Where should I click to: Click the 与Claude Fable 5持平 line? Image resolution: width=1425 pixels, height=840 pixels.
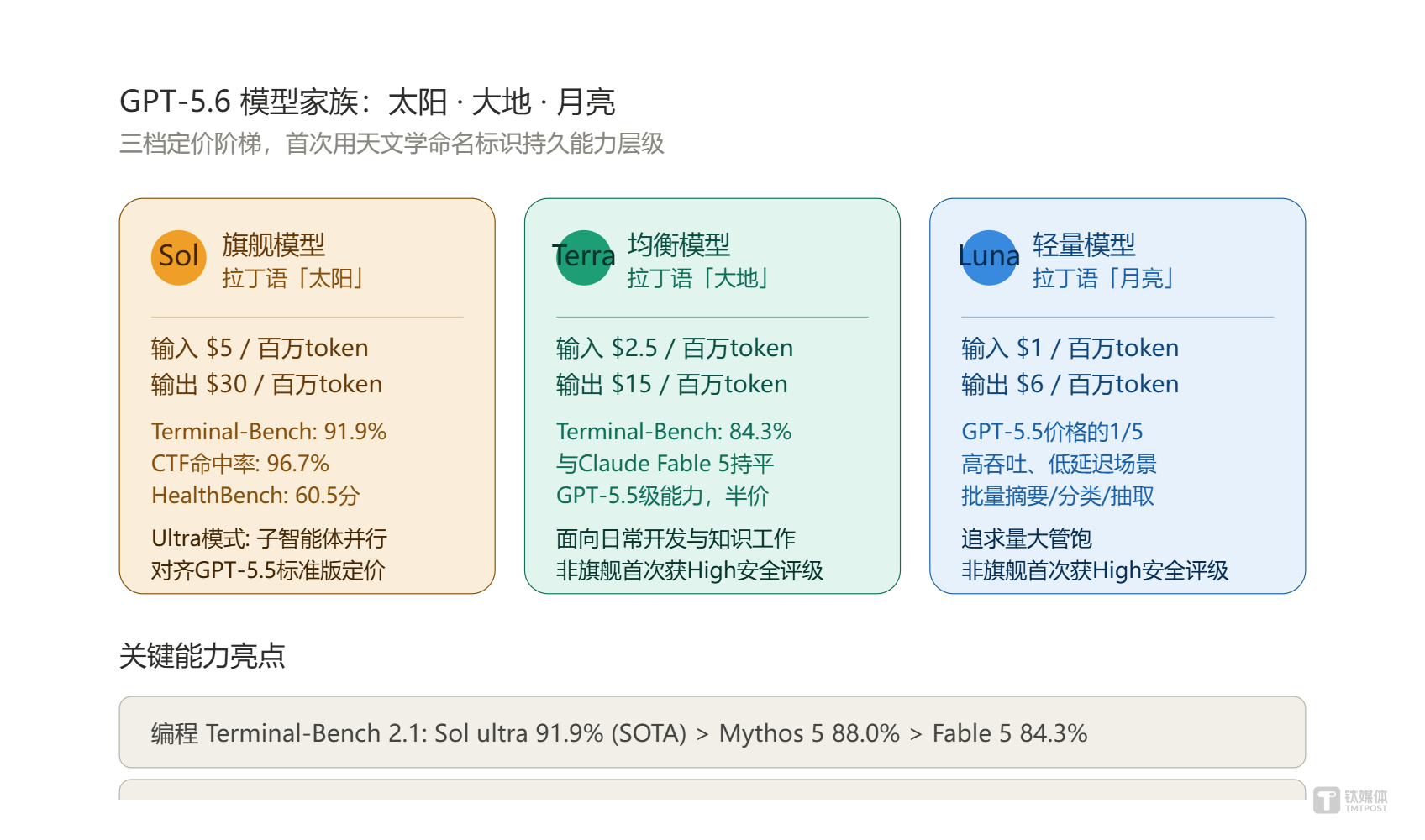(x=665, y=464)
